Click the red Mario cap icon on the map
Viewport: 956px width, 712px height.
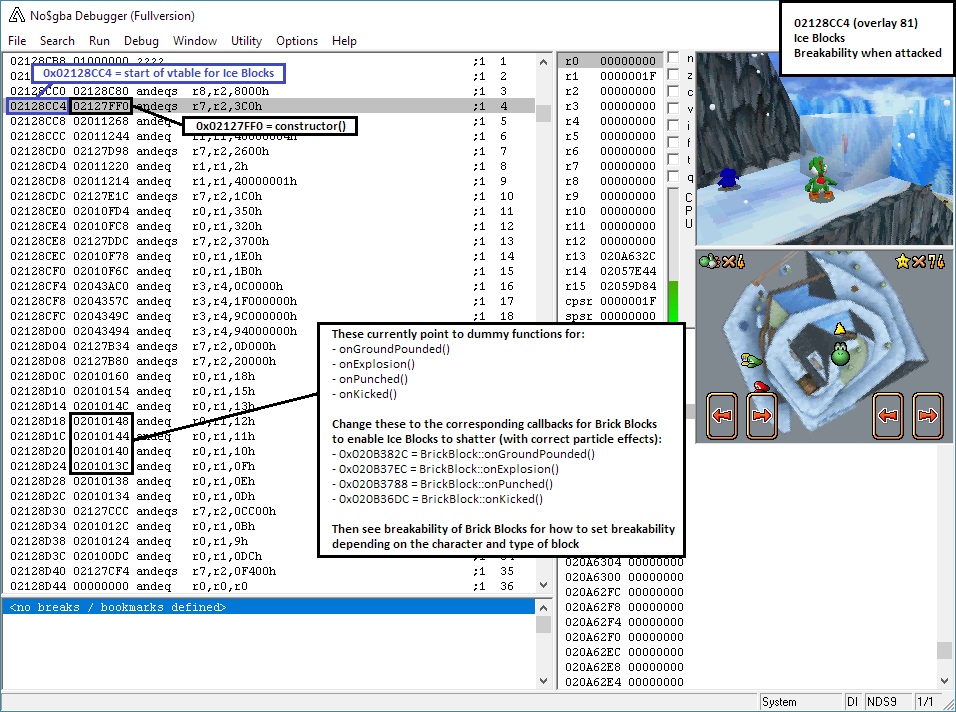(762, 386)
